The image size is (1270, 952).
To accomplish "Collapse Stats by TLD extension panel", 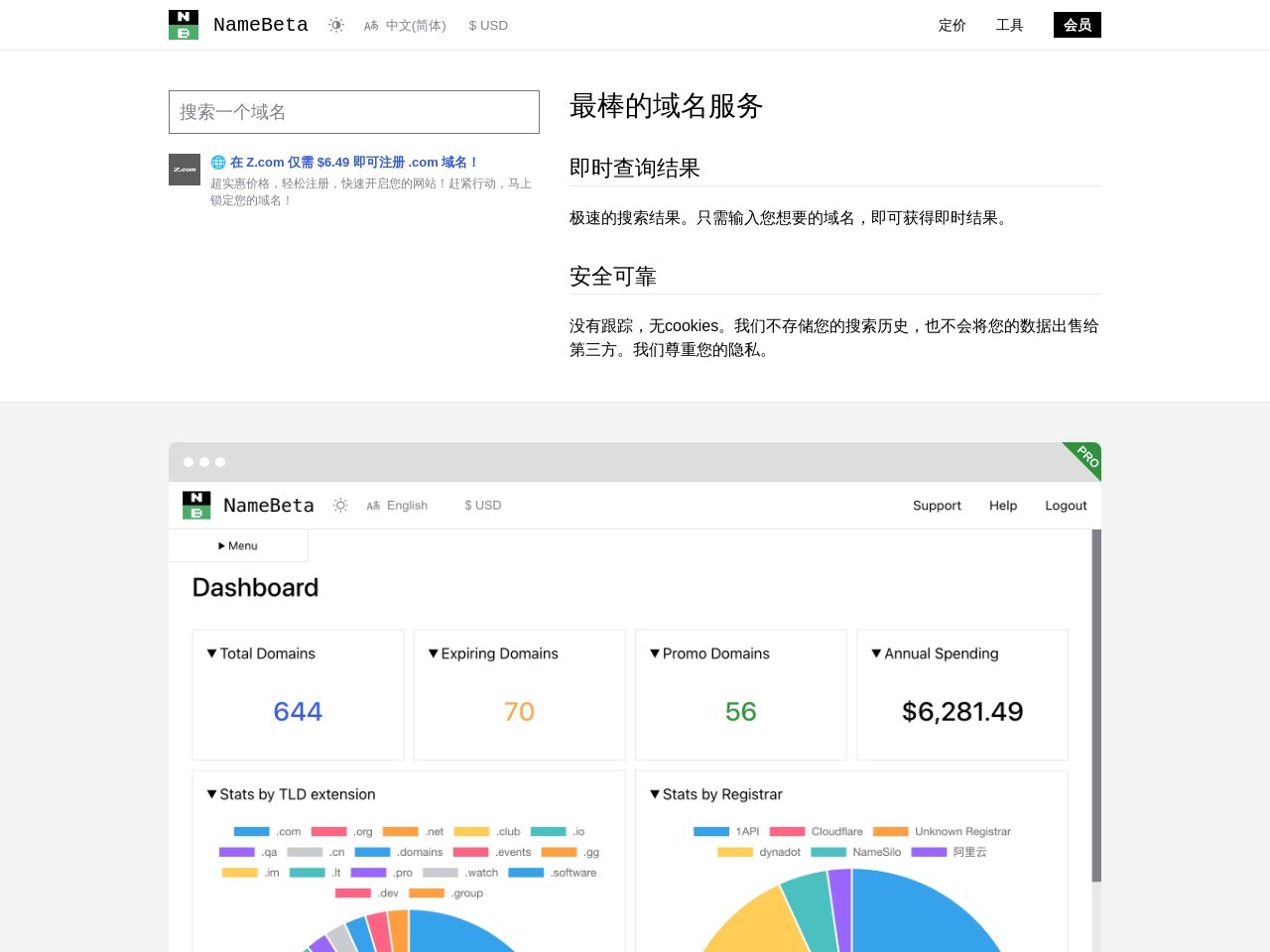I will 291,794.
